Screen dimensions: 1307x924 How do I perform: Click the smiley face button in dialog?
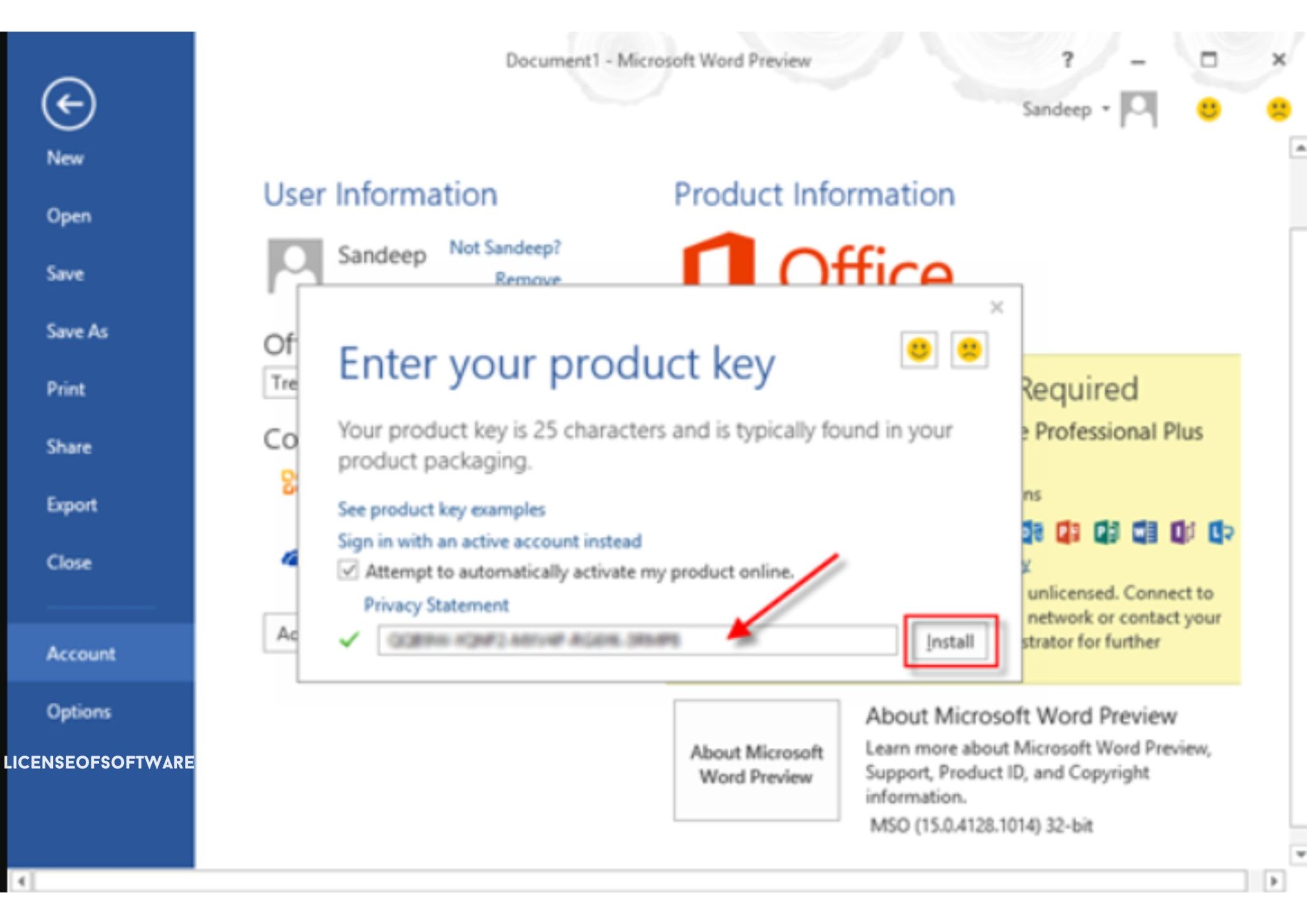pos(919,350)
